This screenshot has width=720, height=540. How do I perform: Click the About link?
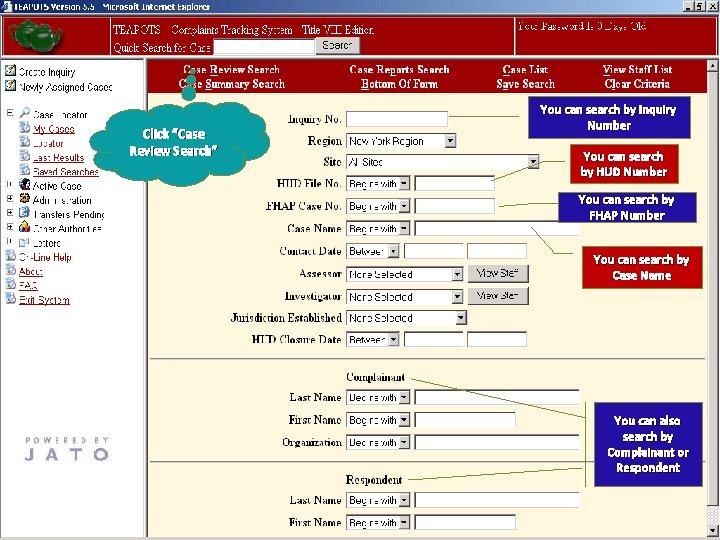pos(31,271)
